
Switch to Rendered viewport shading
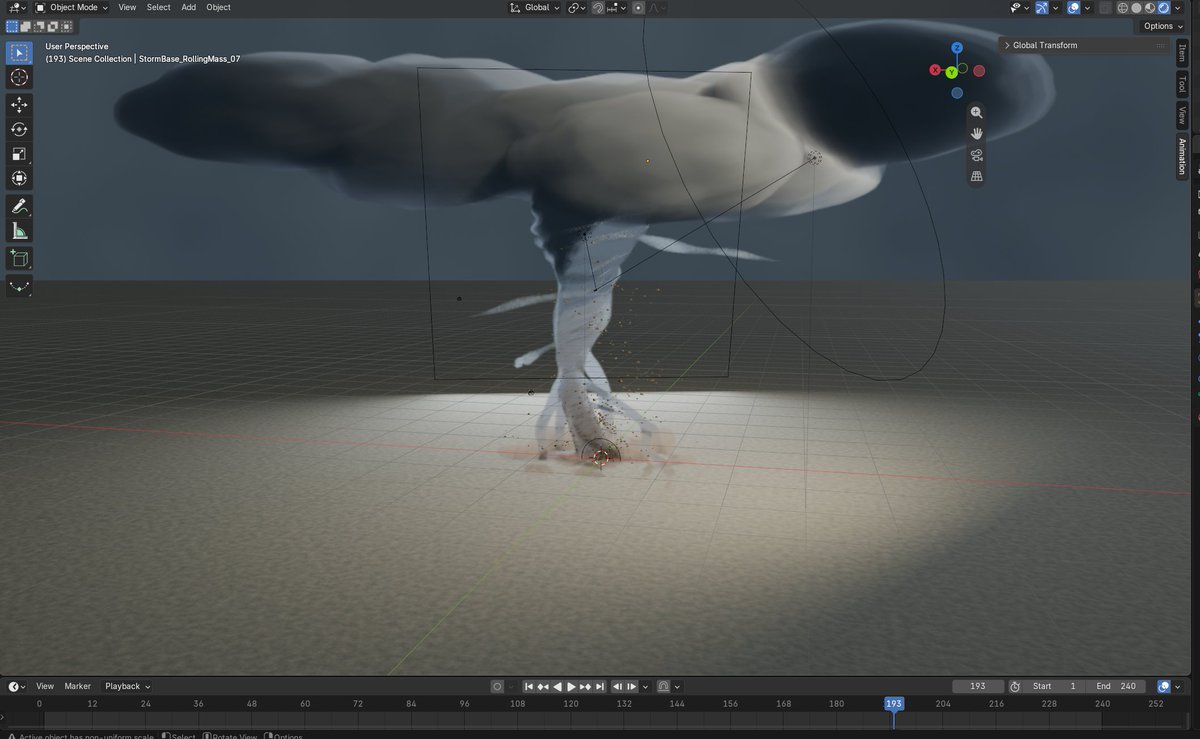pos(1165,7)
